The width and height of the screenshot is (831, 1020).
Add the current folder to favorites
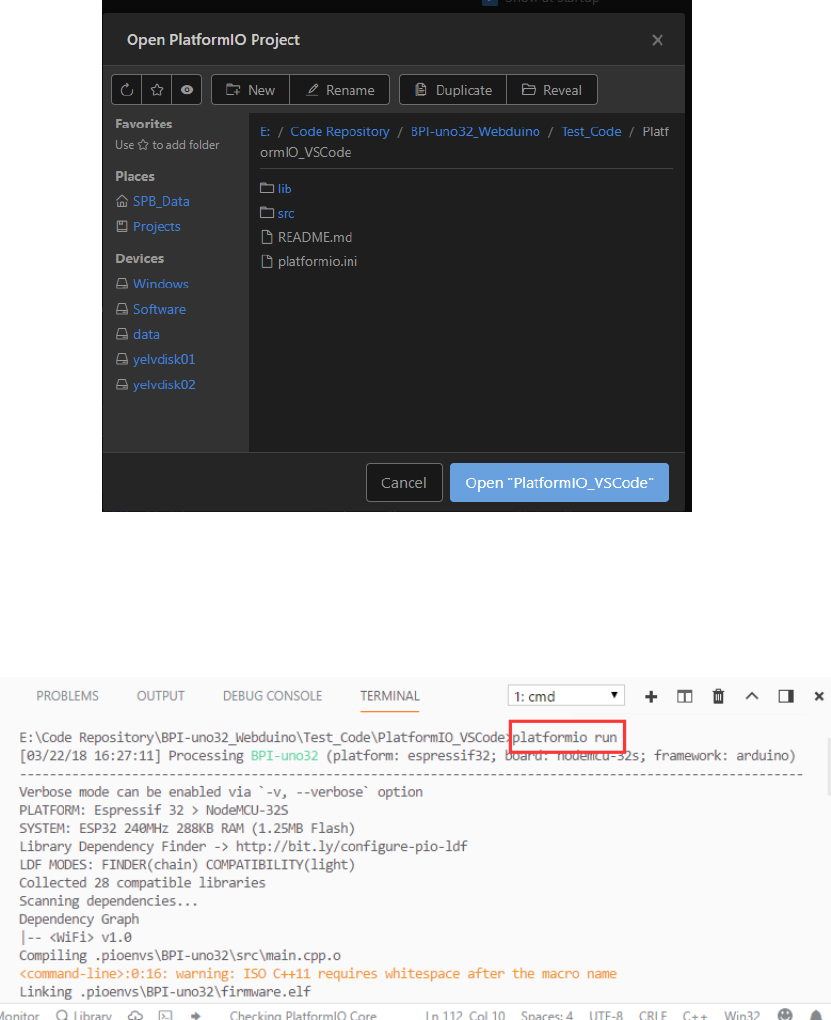157,90
